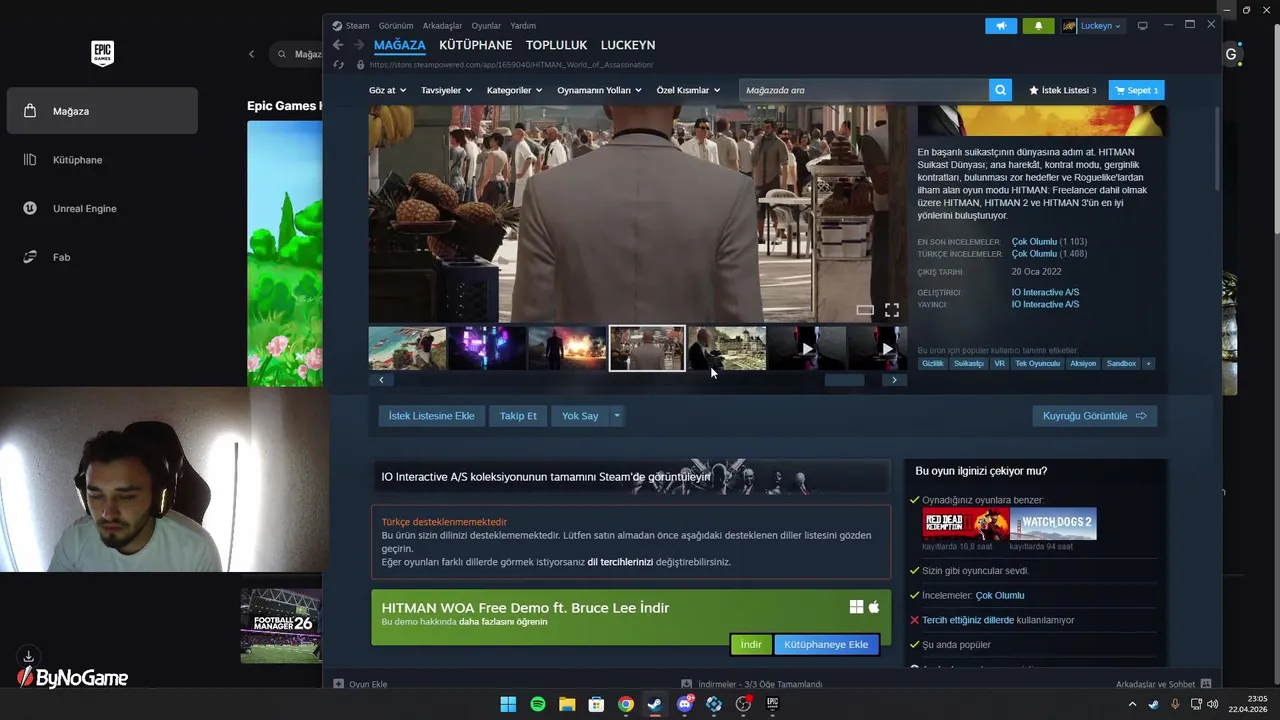
Task: Click Yok Say button
Action: coord(580,416)
